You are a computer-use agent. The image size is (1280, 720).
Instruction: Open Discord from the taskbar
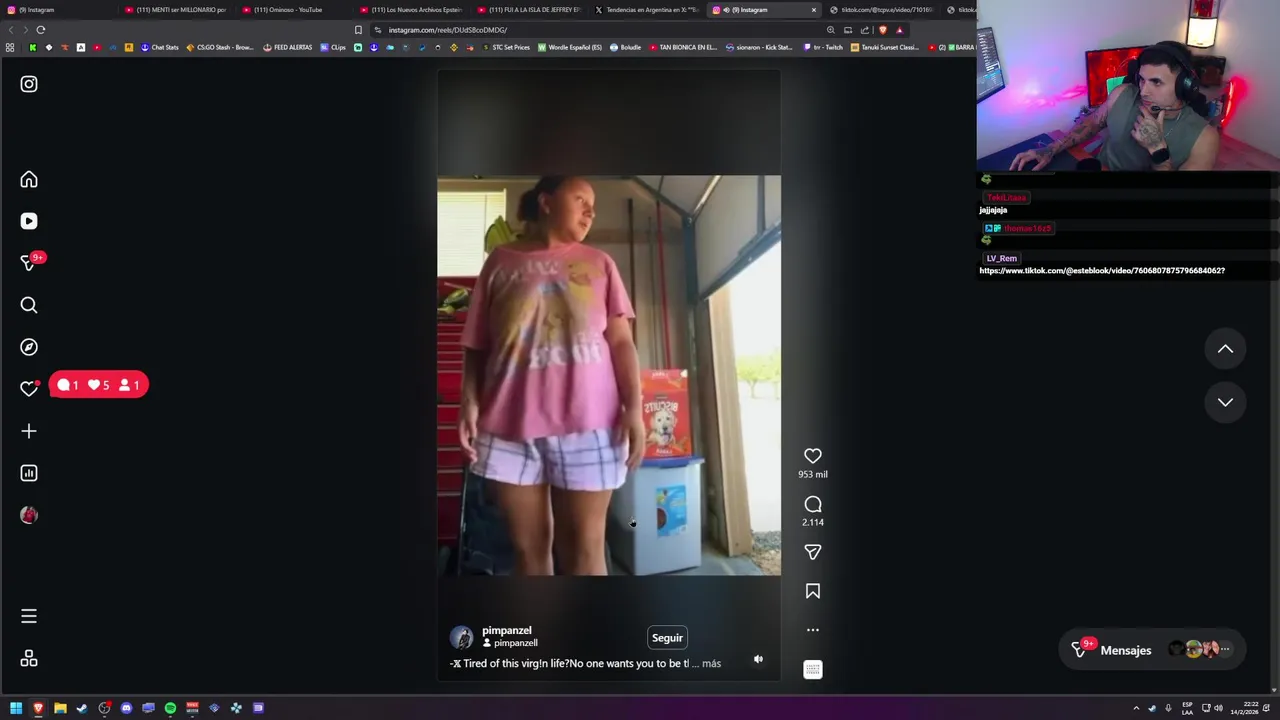click(x=126, y=708)
